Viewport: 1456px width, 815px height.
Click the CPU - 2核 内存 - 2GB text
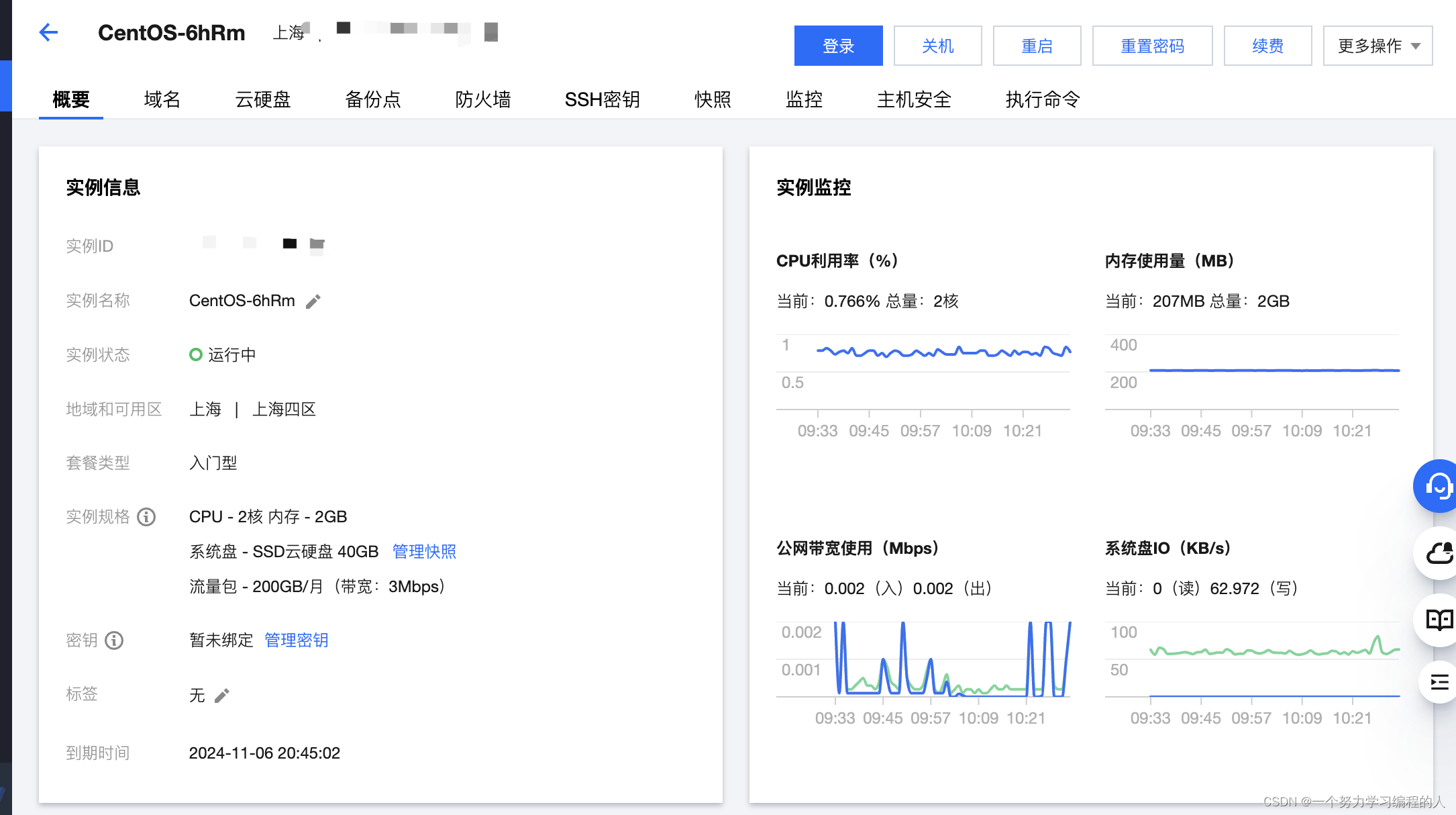coord(268,517)
